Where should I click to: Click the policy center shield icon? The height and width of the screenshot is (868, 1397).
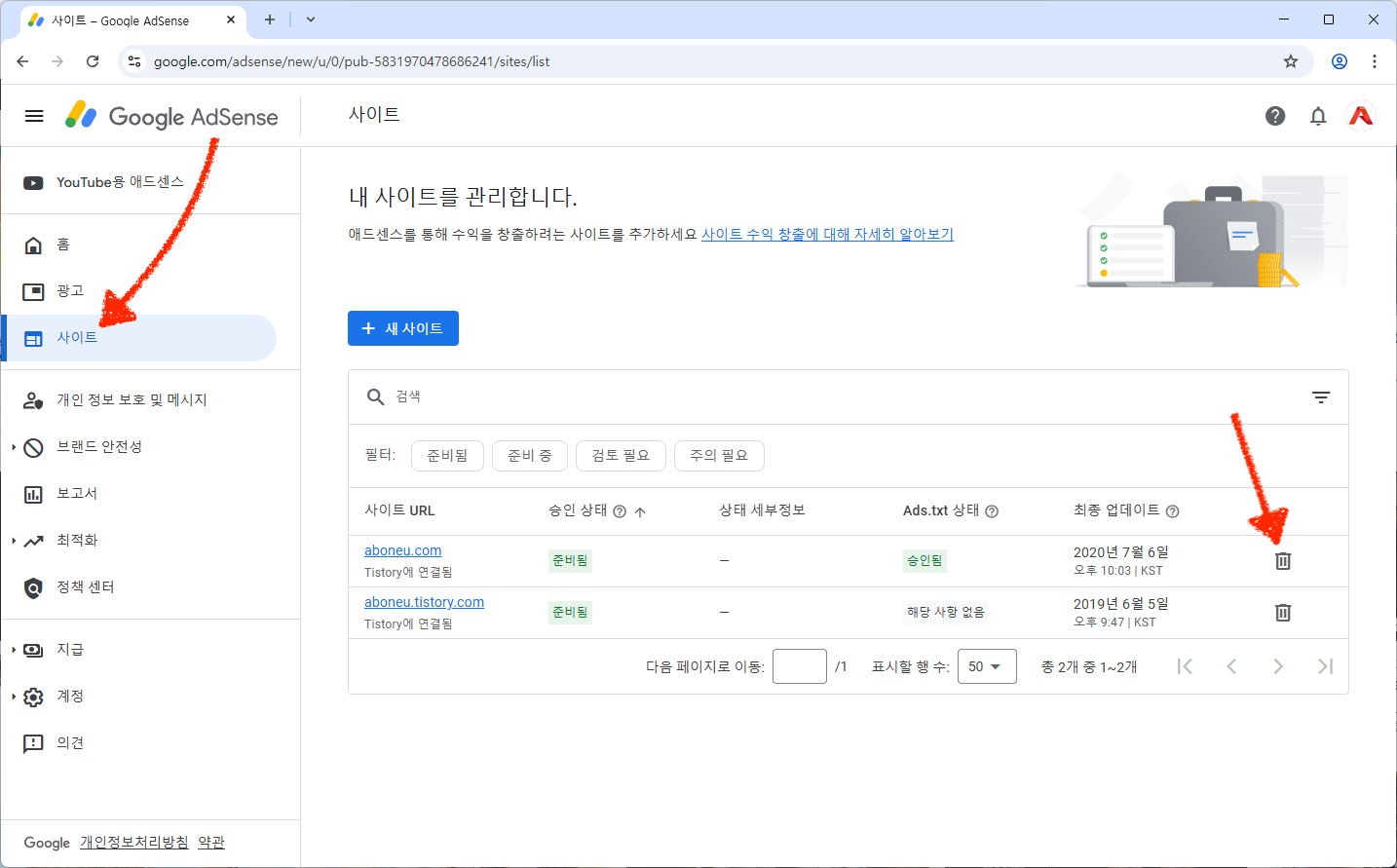coord(33,587)
